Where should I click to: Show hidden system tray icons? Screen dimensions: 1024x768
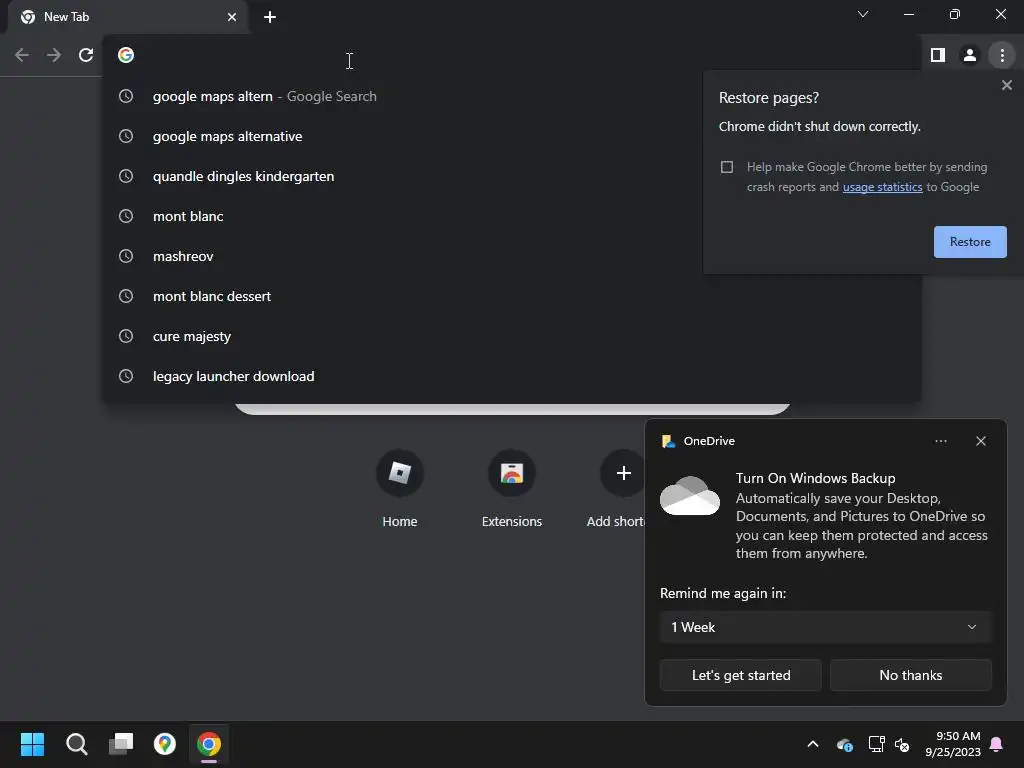click(x=813, y=744)
